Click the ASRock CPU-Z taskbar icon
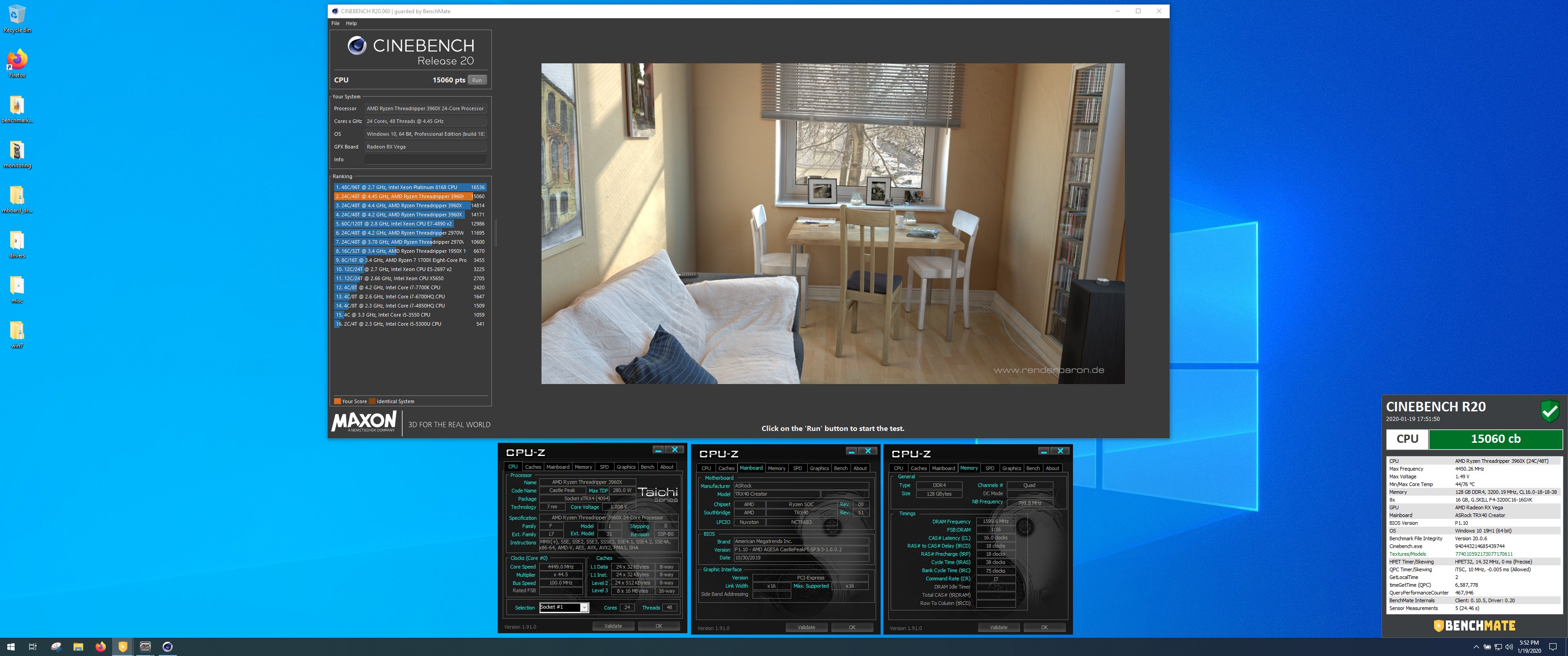This screenshot has width=1568, height=656. click(x=145, y=647)
